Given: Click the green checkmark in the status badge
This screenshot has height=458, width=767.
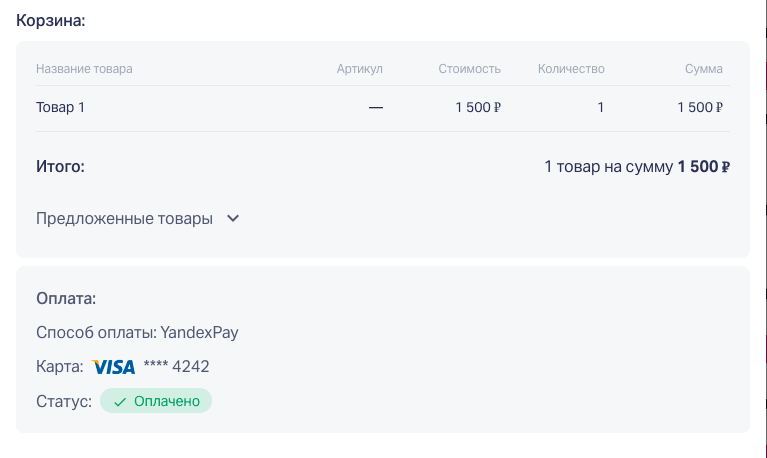Looking at the screenshot, I should point(120,402).
